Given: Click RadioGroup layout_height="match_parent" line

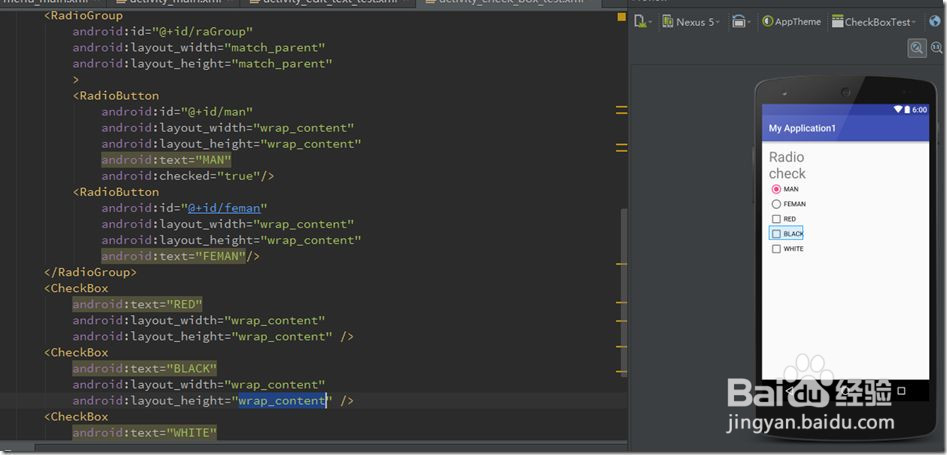Looking at the screenshot, I should pyautogui.click(x=203, y=63).
